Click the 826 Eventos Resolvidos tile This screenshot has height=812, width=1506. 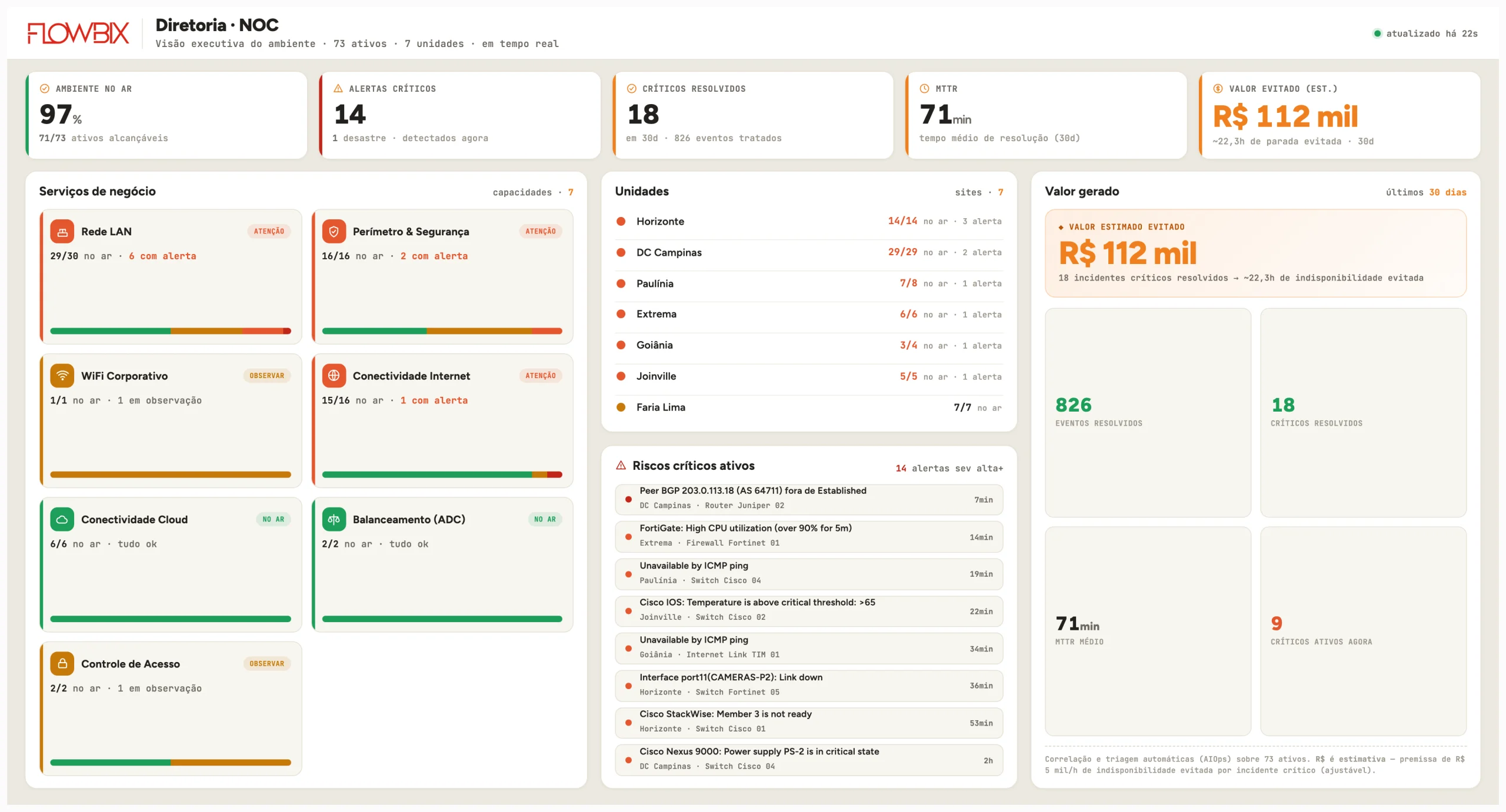click(x=1148, y=413)
